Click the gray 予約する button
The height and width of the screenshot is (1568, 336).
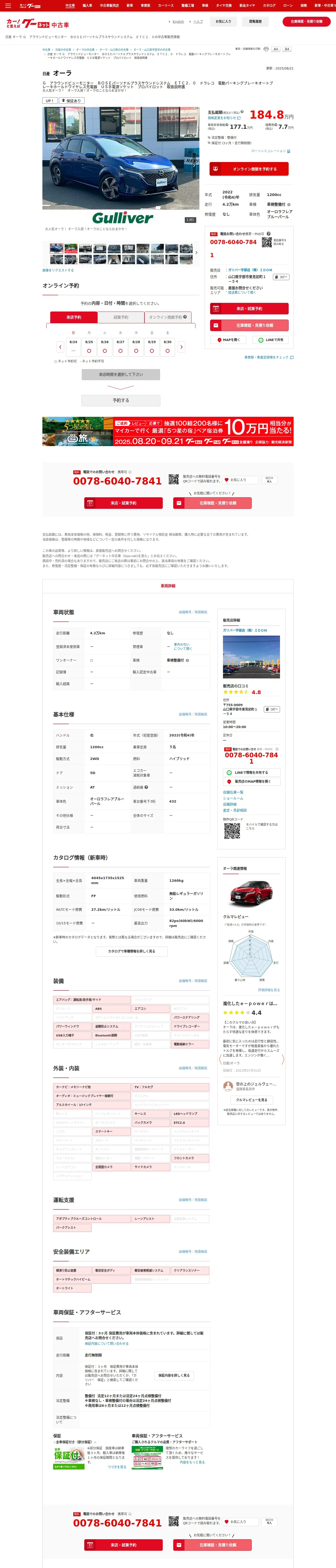[121, 401]
